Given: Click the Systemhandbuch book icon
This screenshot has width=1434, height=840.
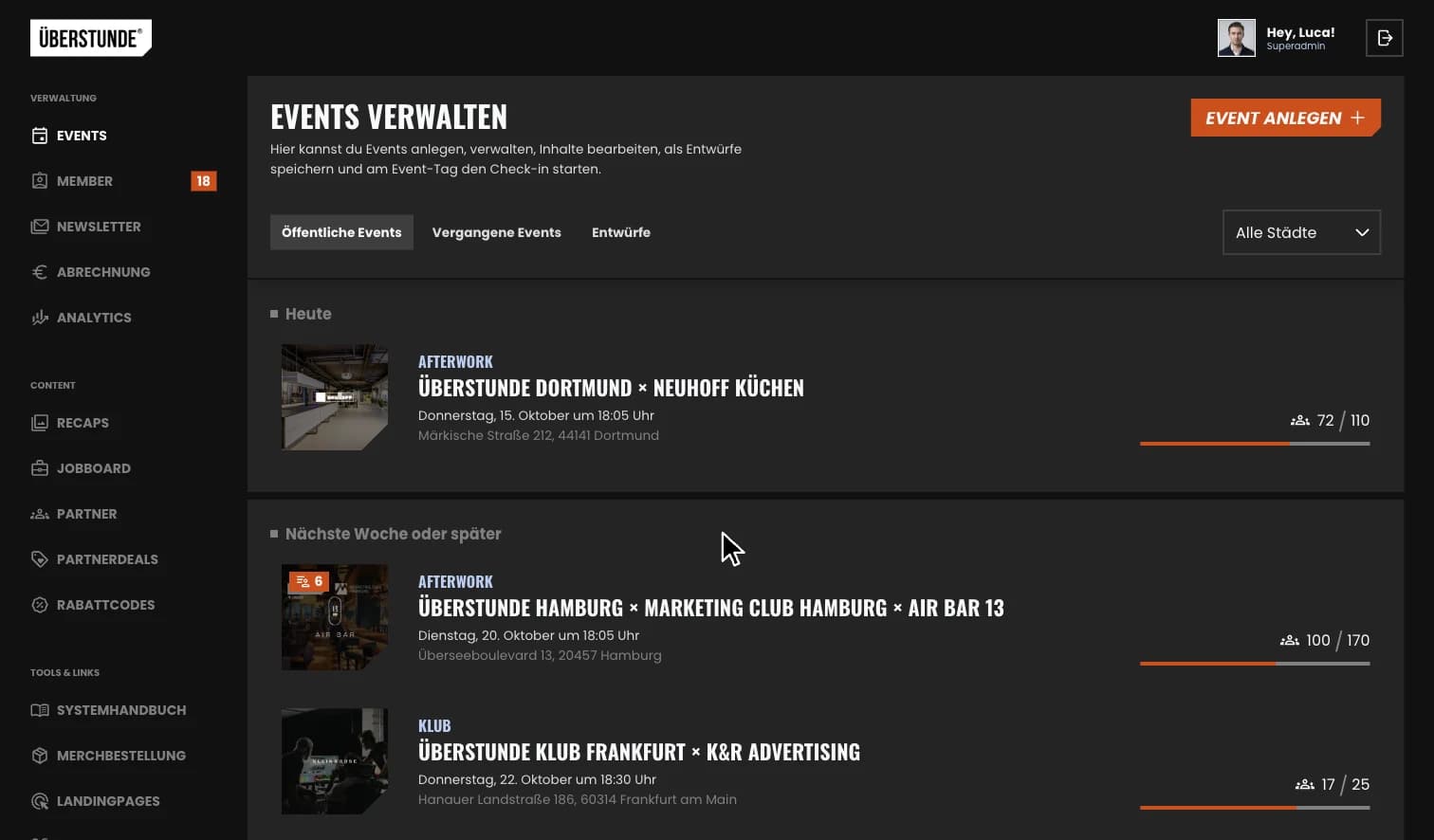Looking at the screenshot, I should click(x=40, y=710).
